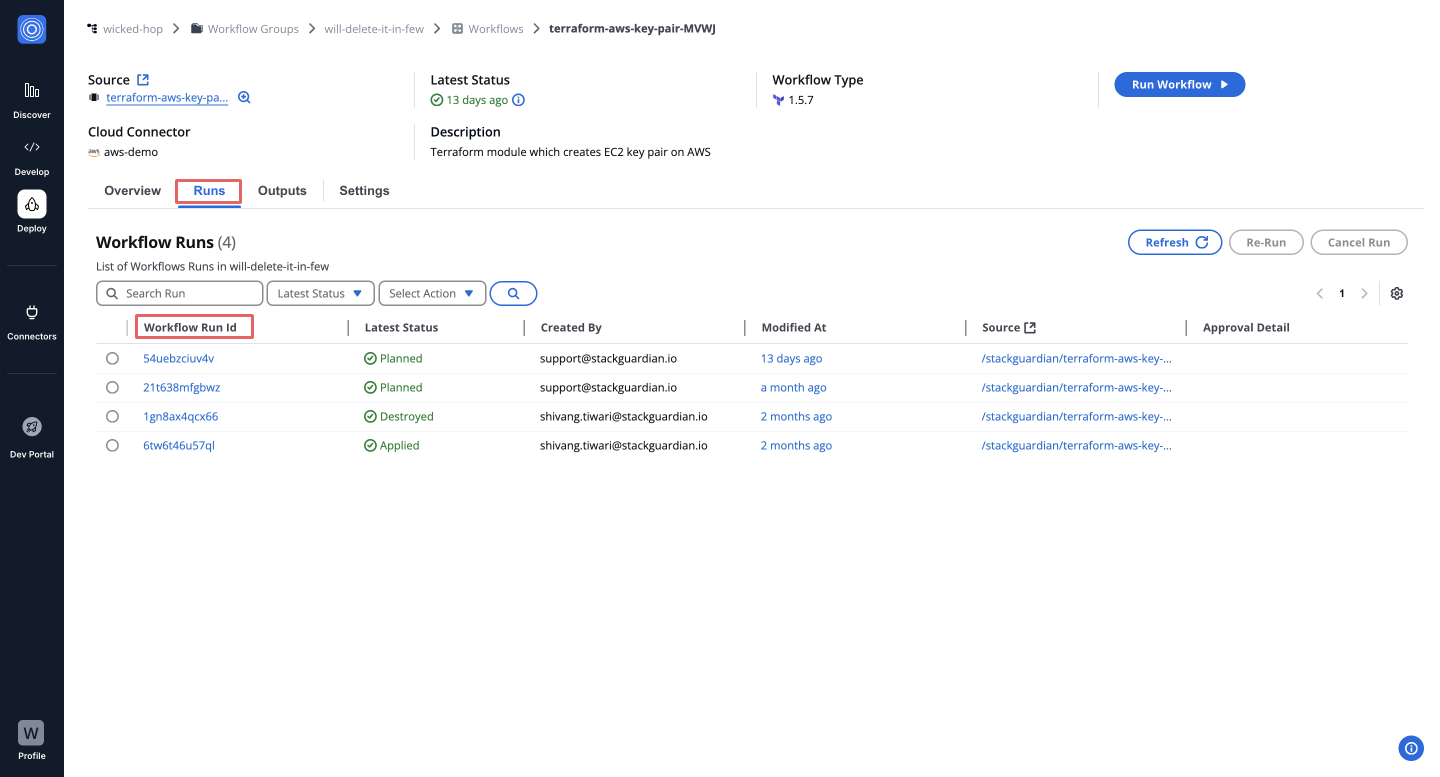Screen dimensions: 1440x777
Task: Open the Select Action dropdown
Action: 432,294
